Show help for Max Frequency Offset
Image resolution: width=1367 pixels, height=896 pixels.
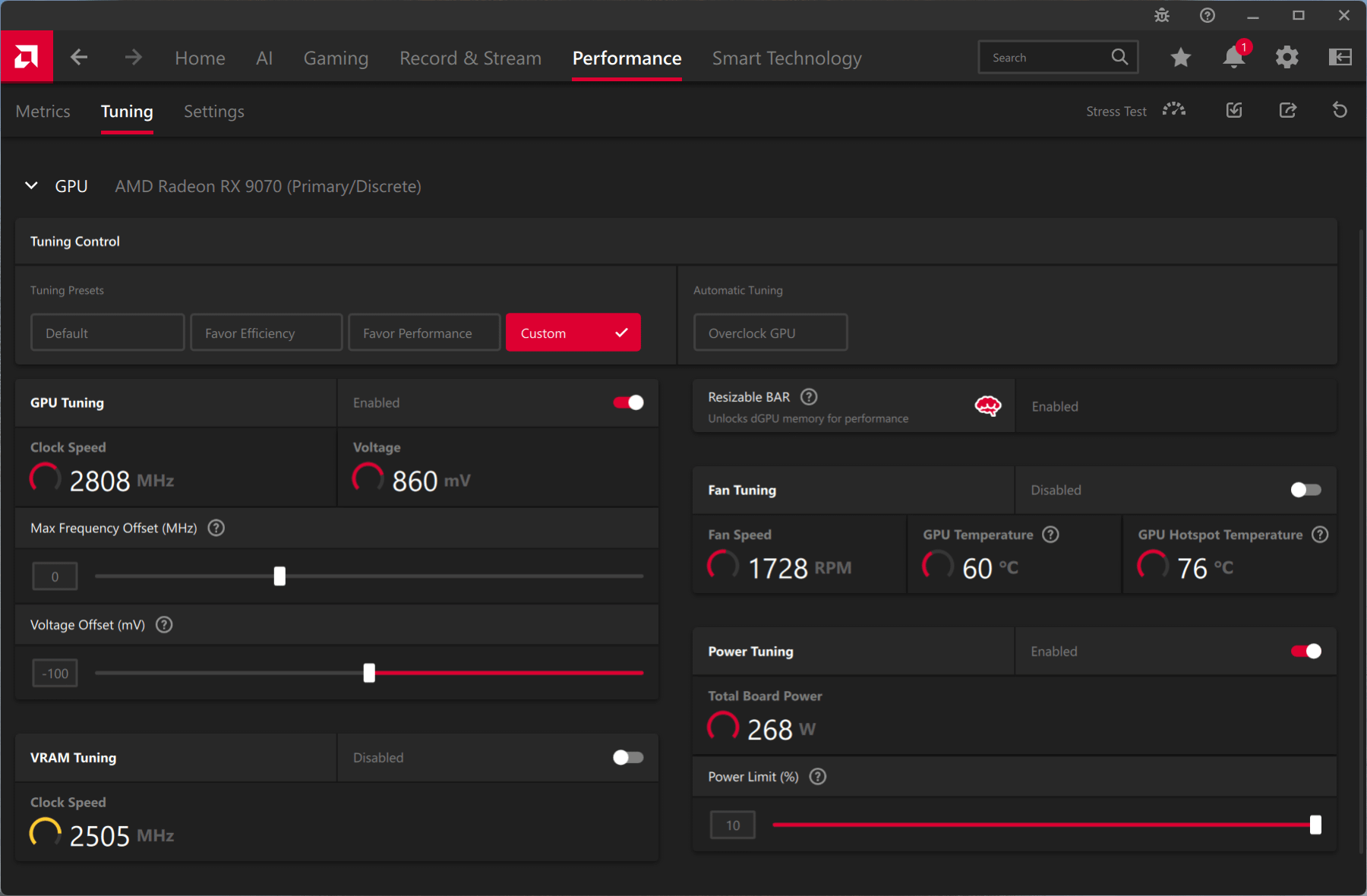(216, 528)
